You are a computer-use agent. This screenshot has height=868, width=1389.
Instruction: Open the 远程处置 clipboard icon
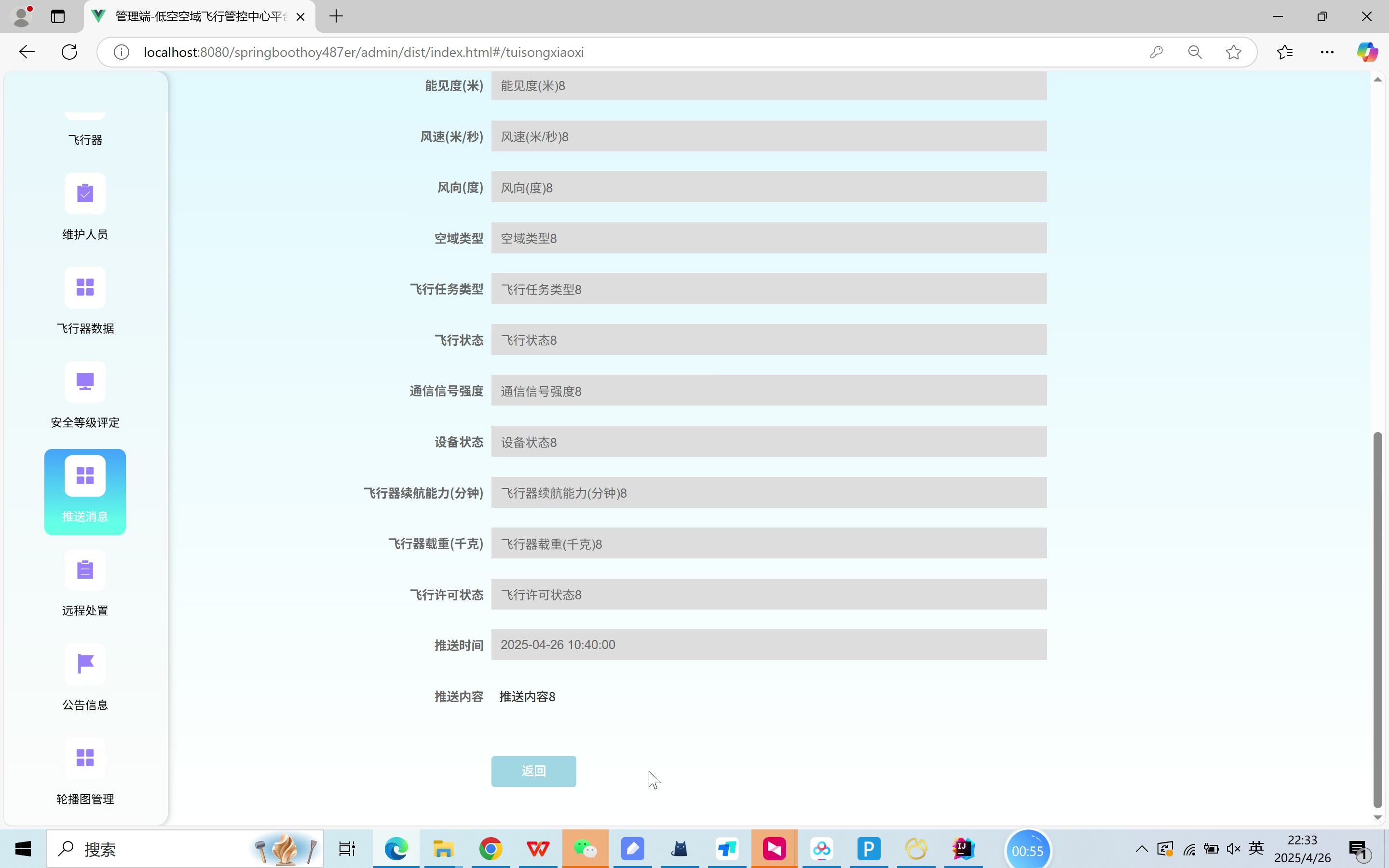(85, 570)
